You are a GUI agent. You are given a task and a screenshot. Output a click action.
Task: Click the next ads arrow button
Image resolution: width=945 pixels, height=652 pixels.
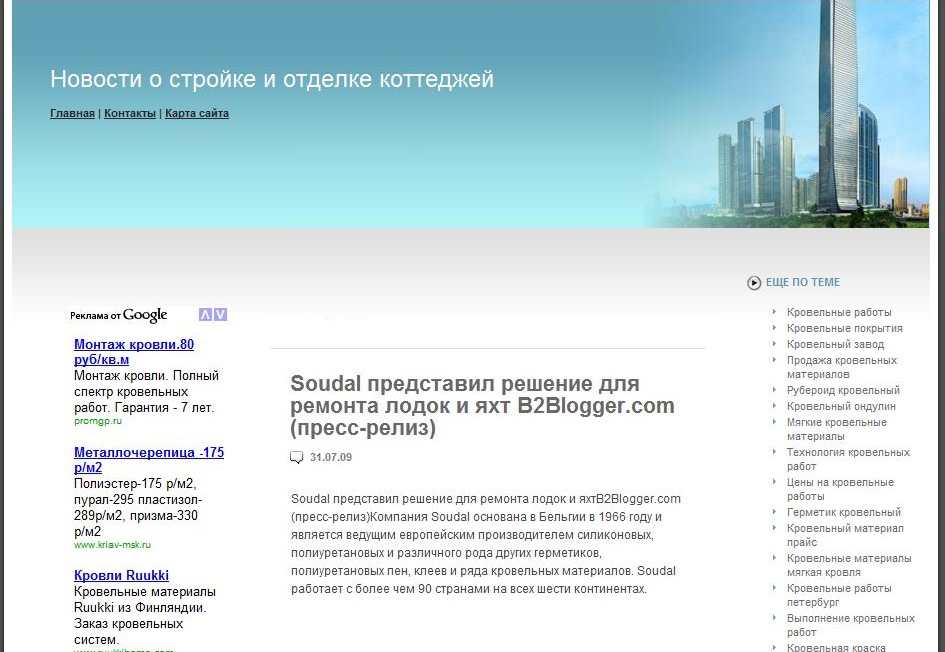pos(221,315)
